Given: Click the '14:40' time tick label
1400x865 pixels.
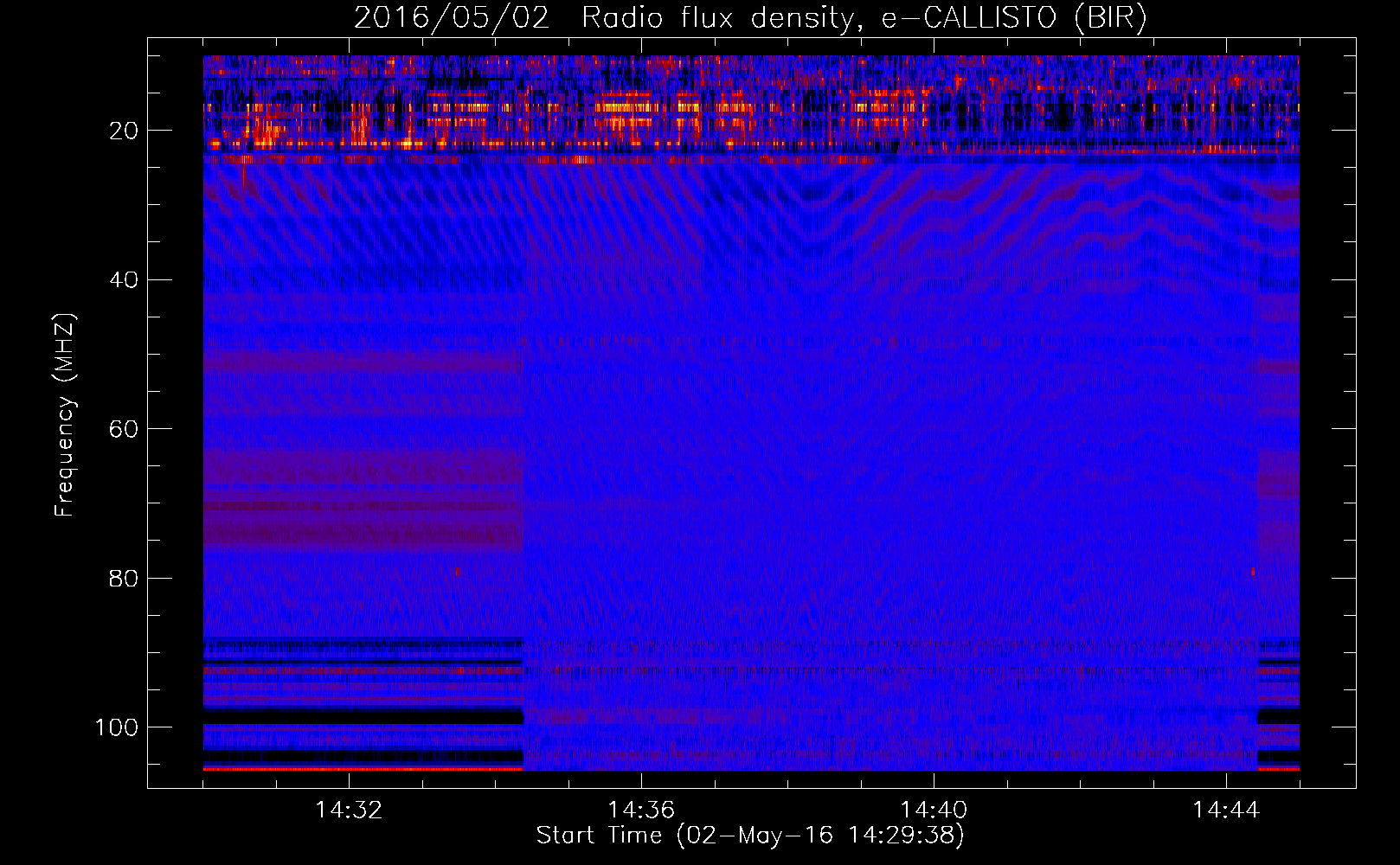Looking at the screenshot, I should pos(934,811).
